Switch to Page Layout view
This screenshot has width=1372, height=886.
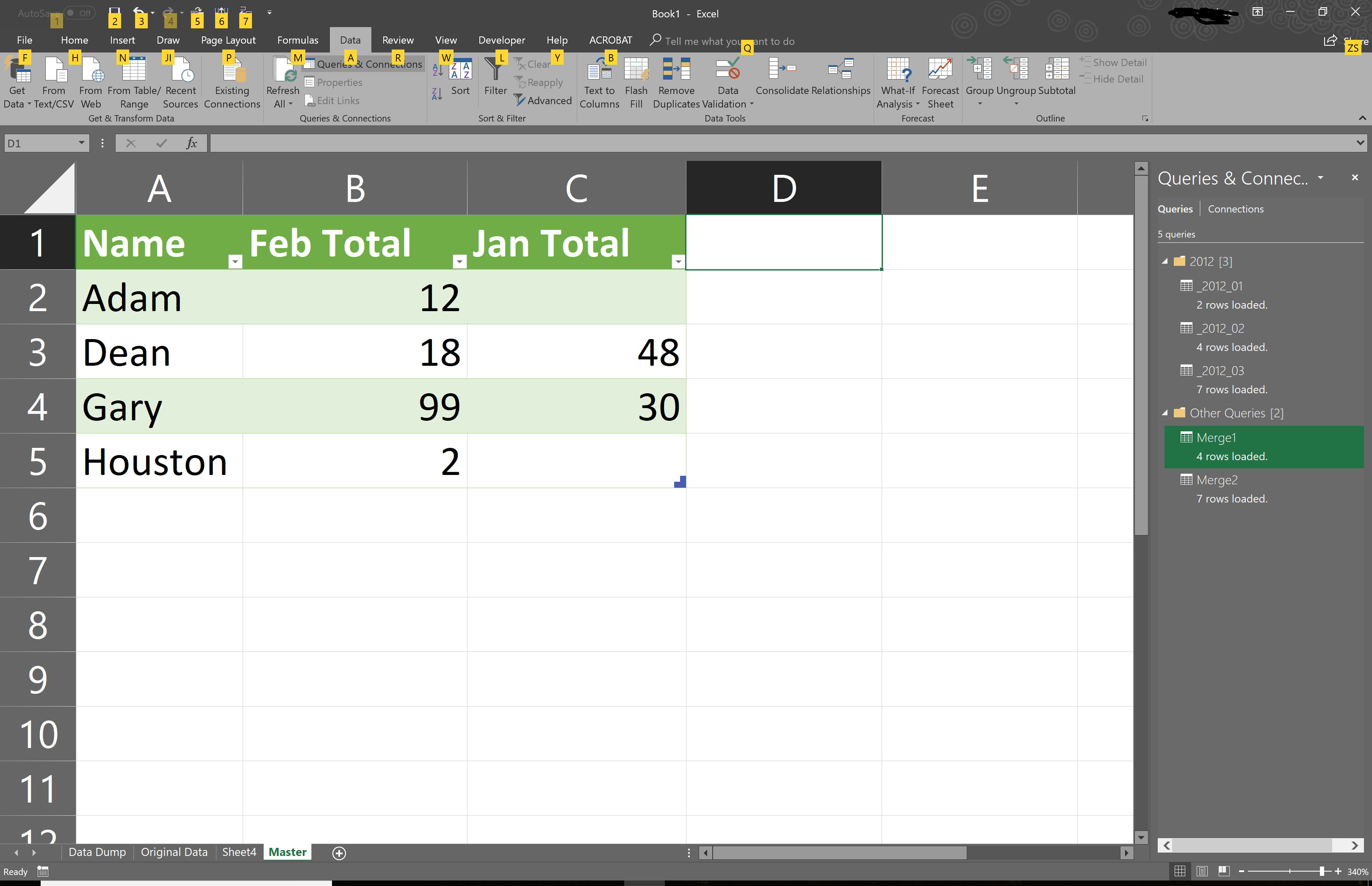1202,871
